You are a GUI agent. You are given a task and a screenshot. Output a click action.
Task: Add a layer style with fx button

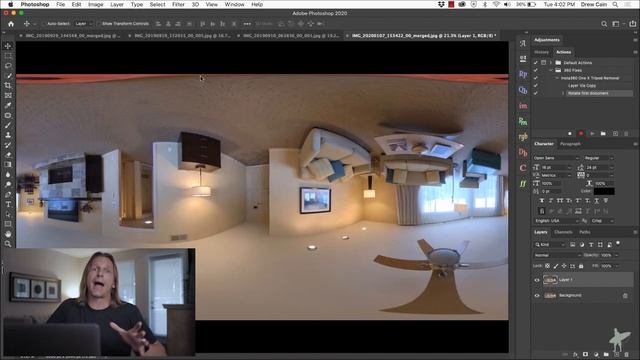576,355
